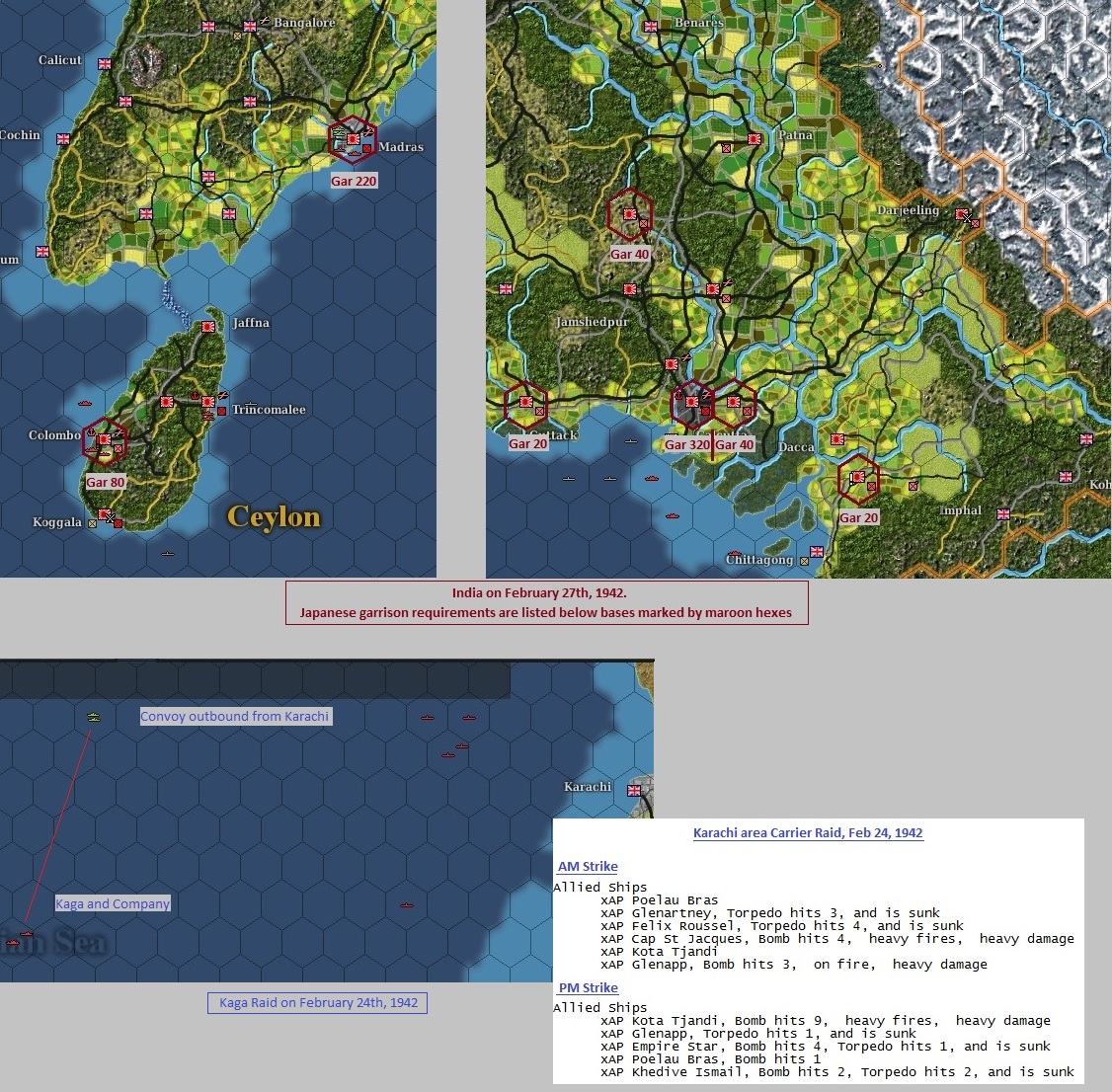Select the Japanese base icon at Madras

tap(353, 139)
